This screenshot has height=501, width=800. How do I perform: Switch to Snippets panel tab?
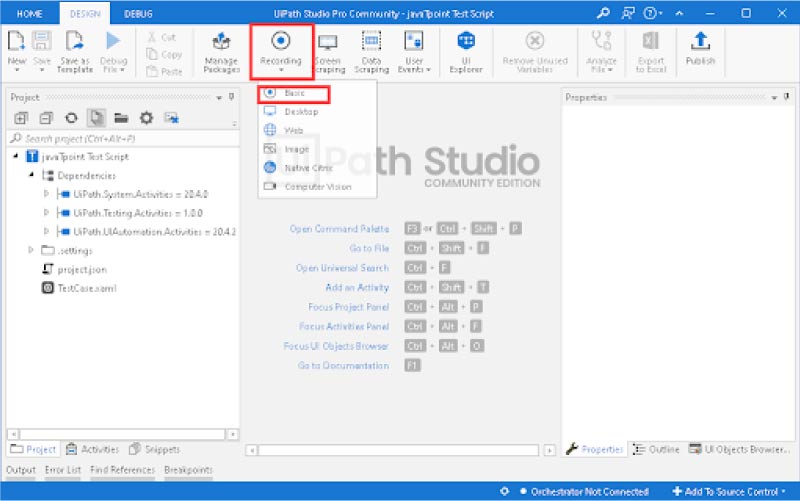155,449
